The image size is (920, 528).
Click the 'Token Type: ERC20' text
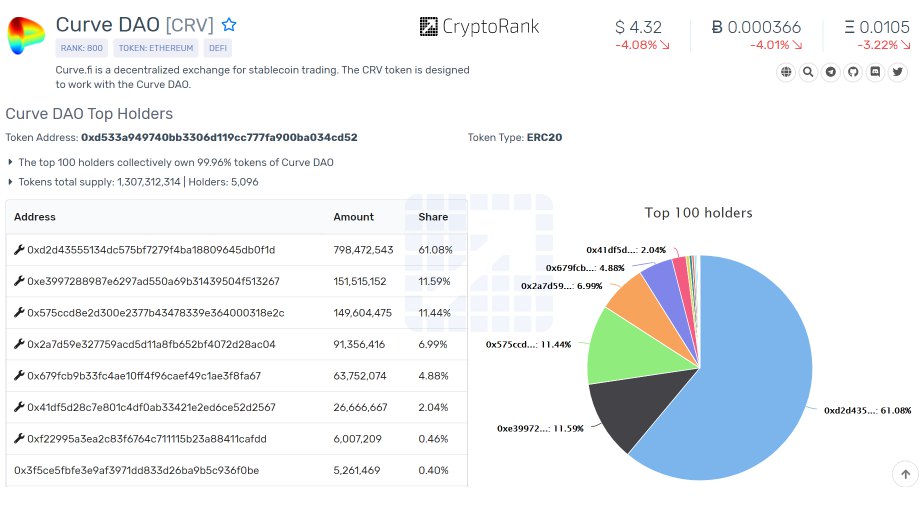click(x=515, y=137)
